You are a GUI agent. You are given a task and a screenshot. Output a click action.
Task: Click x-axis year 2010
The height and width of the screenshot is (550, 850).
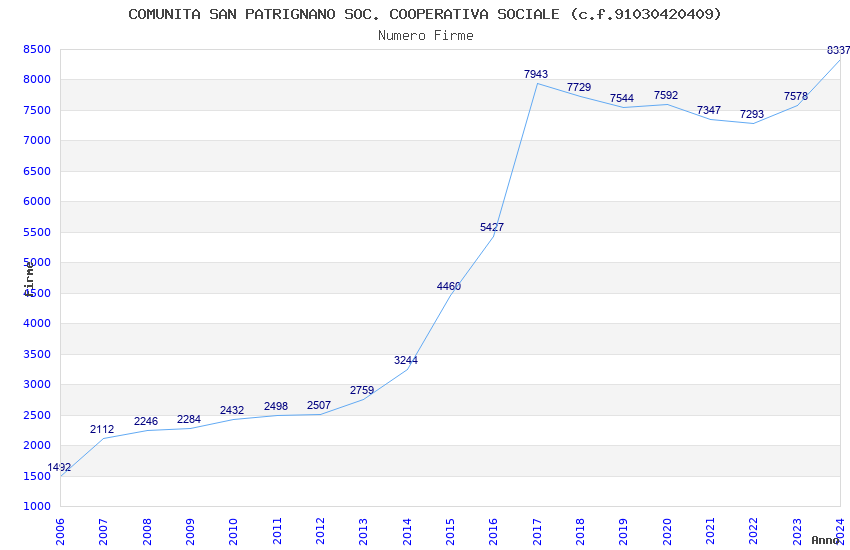(x=234, y=531)
